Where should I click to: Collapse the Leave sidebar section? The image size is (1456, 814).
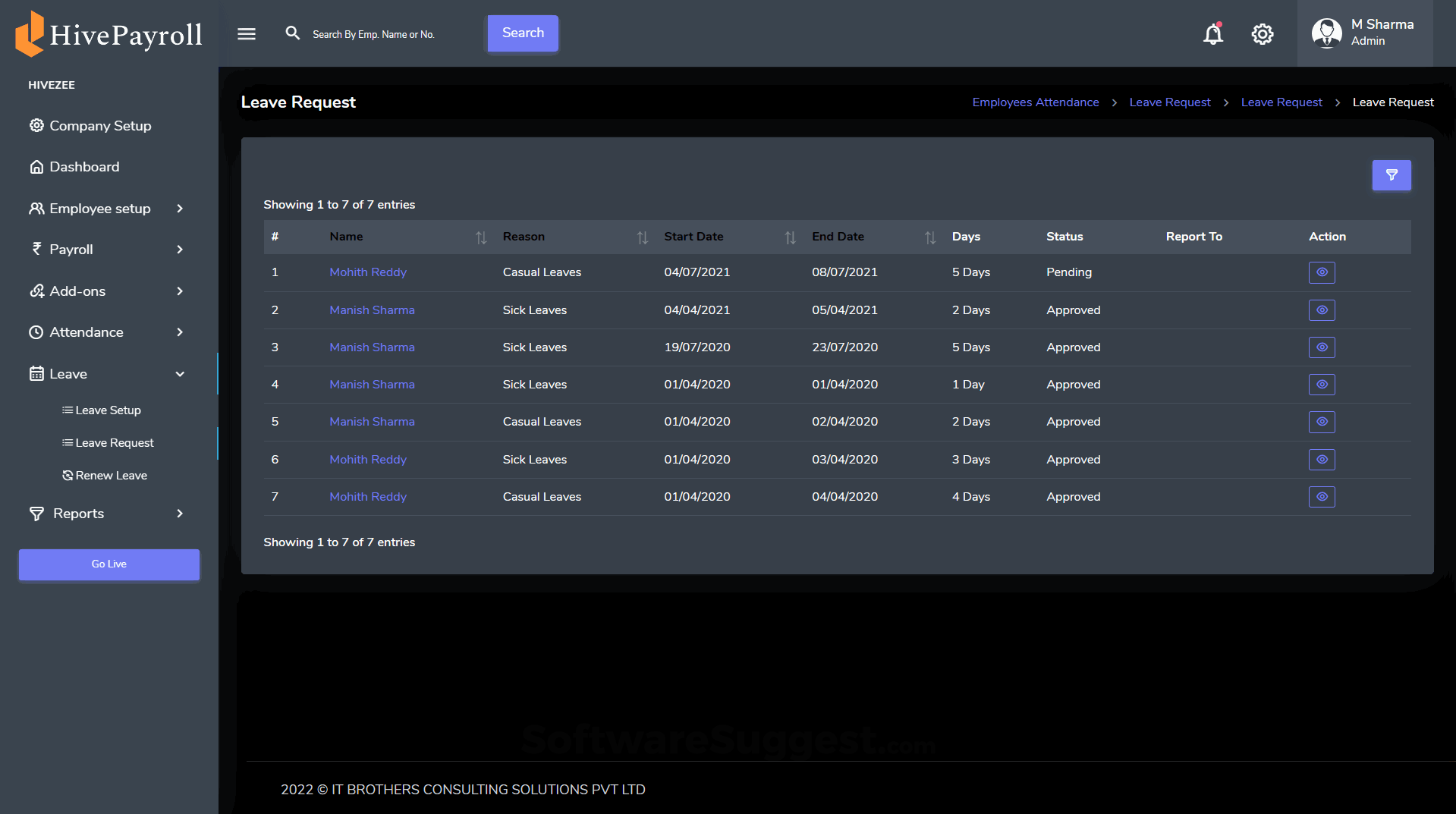[x=179, y=373]
